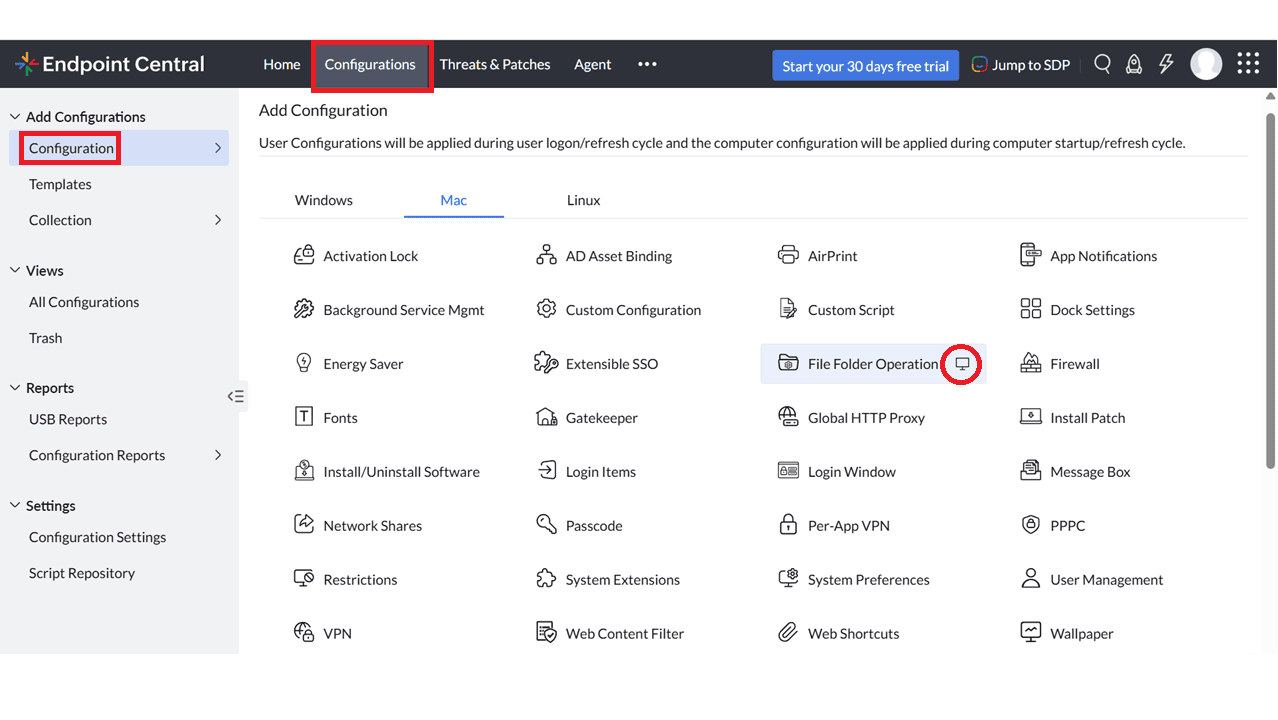
Task: Open the Configurations menu
Action: coord(370,64)
